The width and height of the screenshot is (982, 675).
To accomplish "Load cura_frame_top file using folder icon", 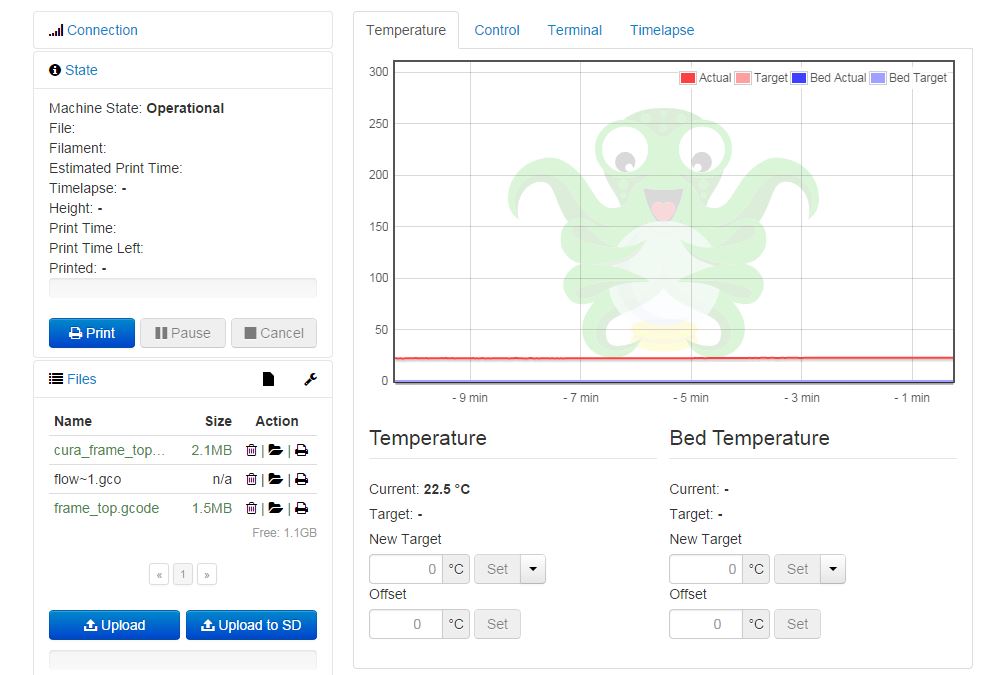I will (x=276, y=450).
